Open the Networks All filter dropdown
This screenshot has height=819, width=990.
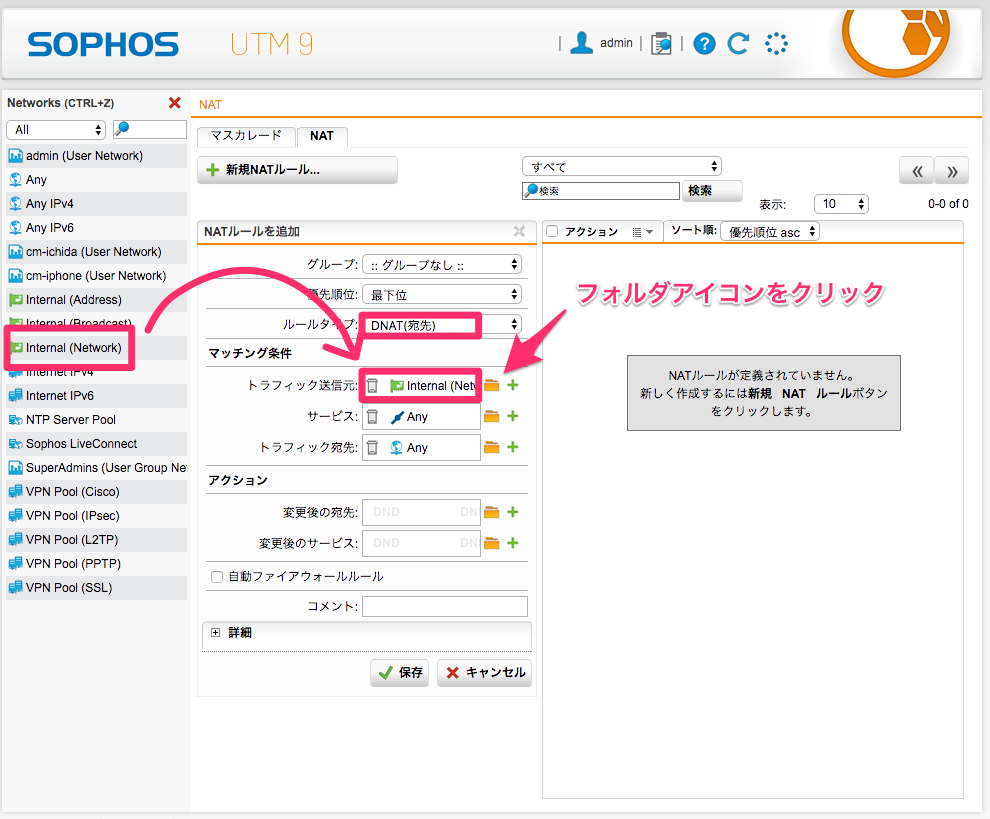56,129
